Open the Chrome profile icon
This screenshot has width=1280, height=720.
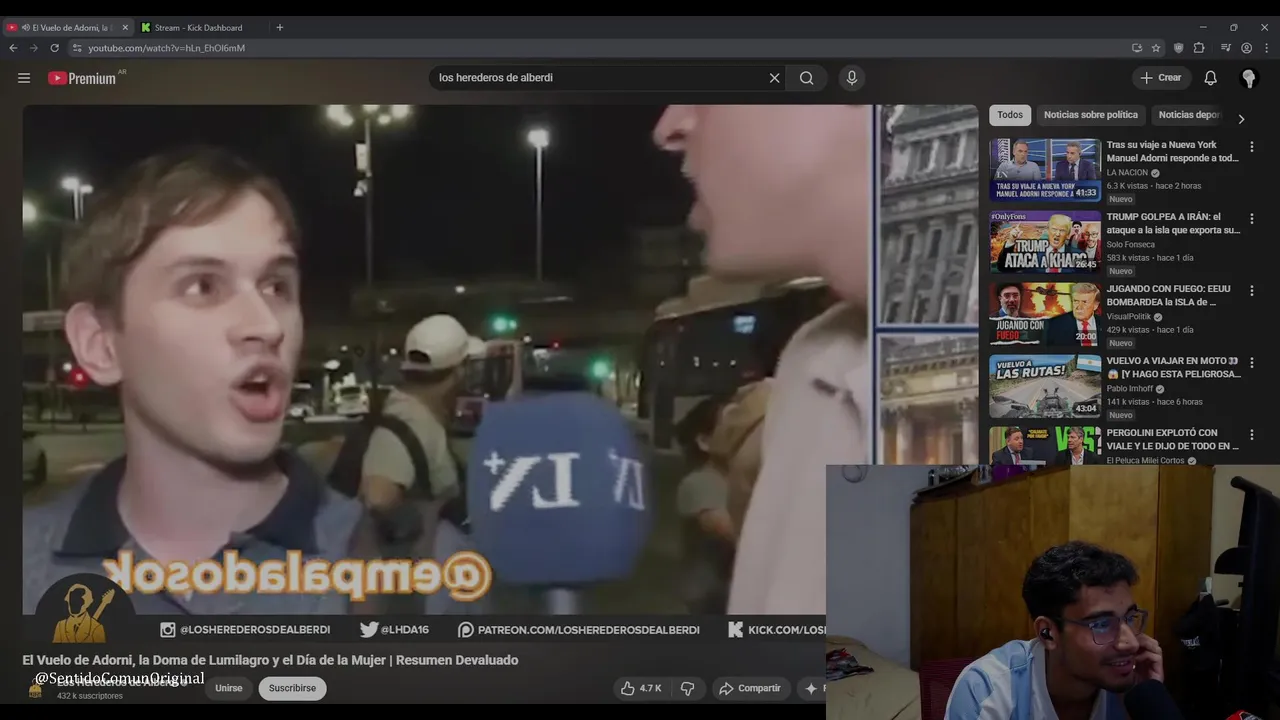1246,48
